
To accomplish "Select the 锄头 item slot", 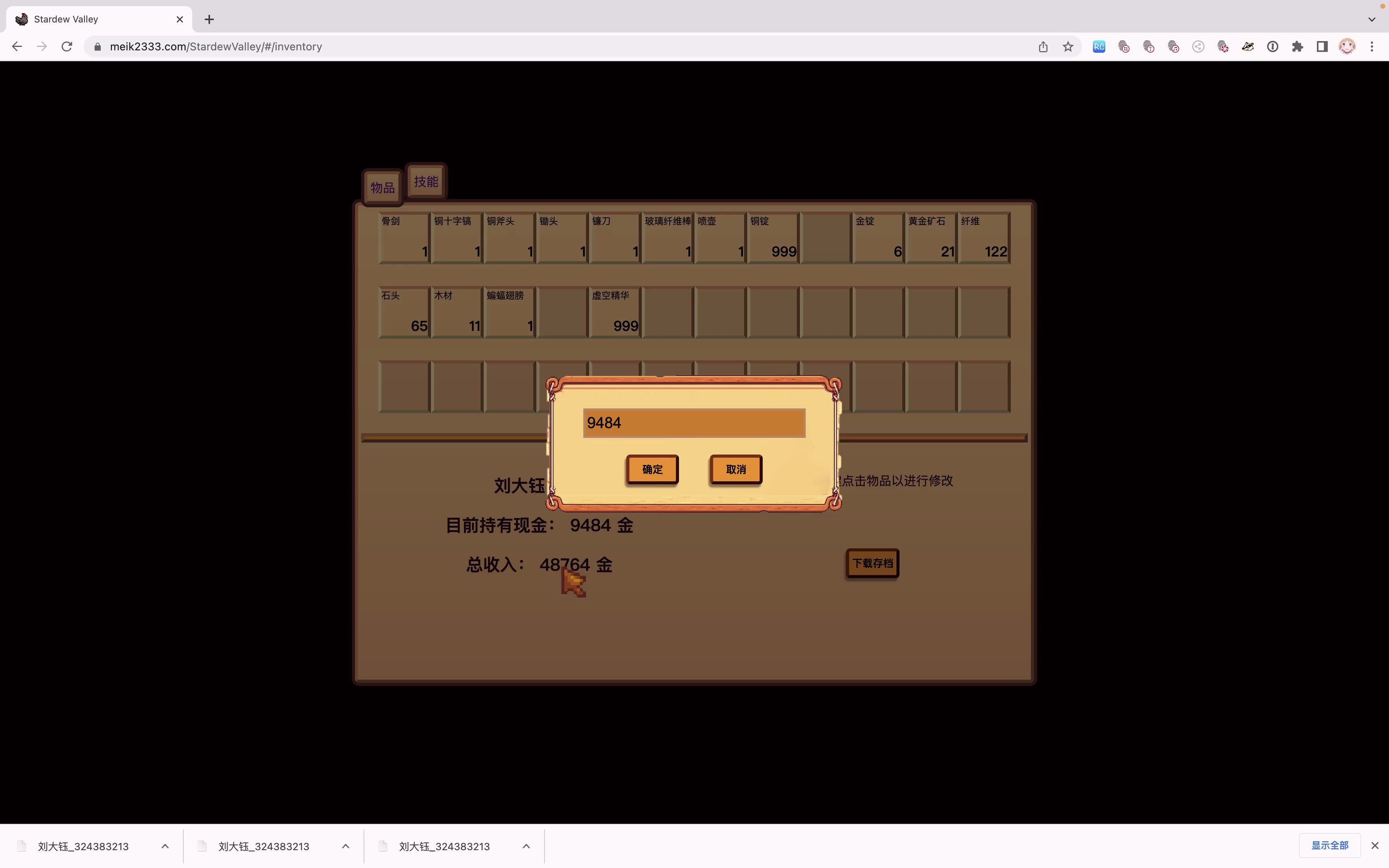I will 562,238.
